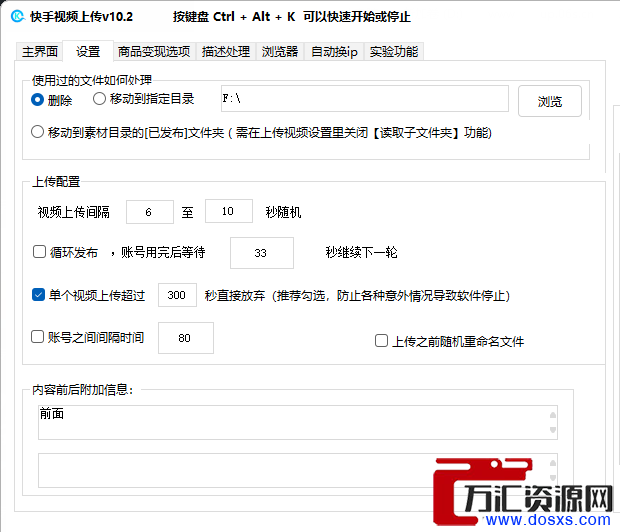This screenshot has width=620, height=532.
Task: Click the upload interval maximum field showing 10
Action: [229, 211]
